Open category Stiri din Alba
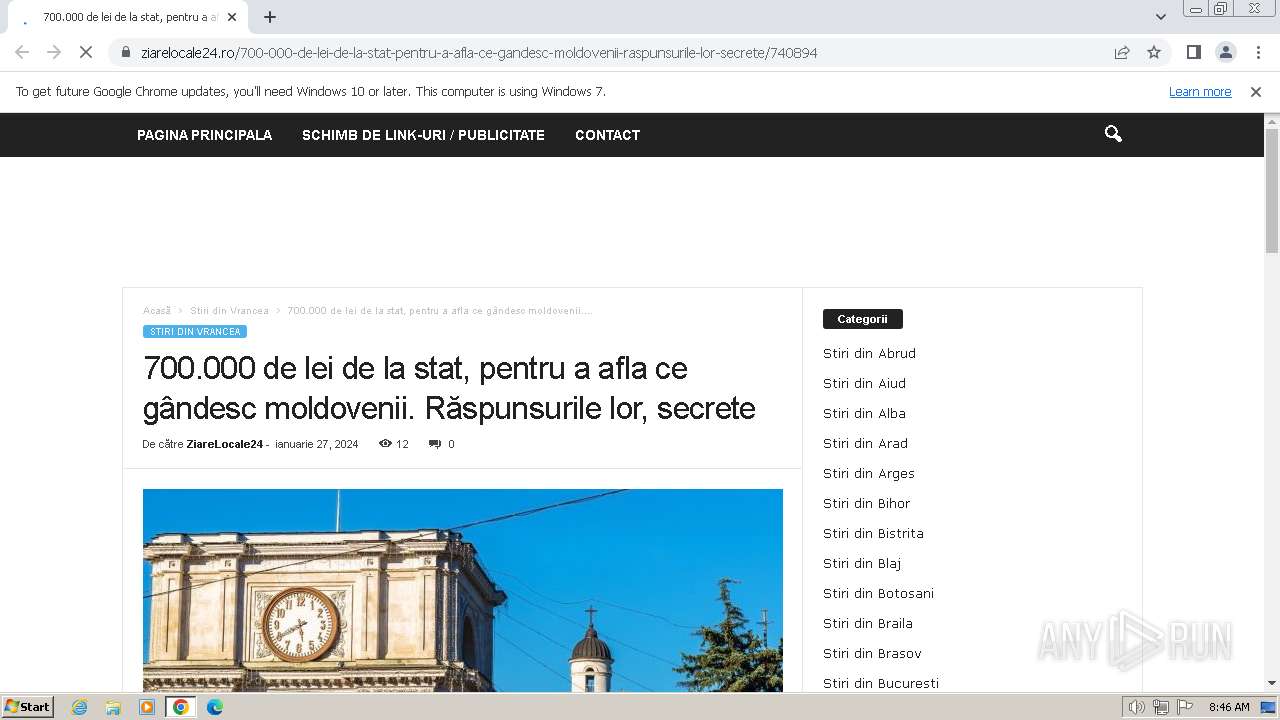The image size is (1280, 720). pos(864,413)
